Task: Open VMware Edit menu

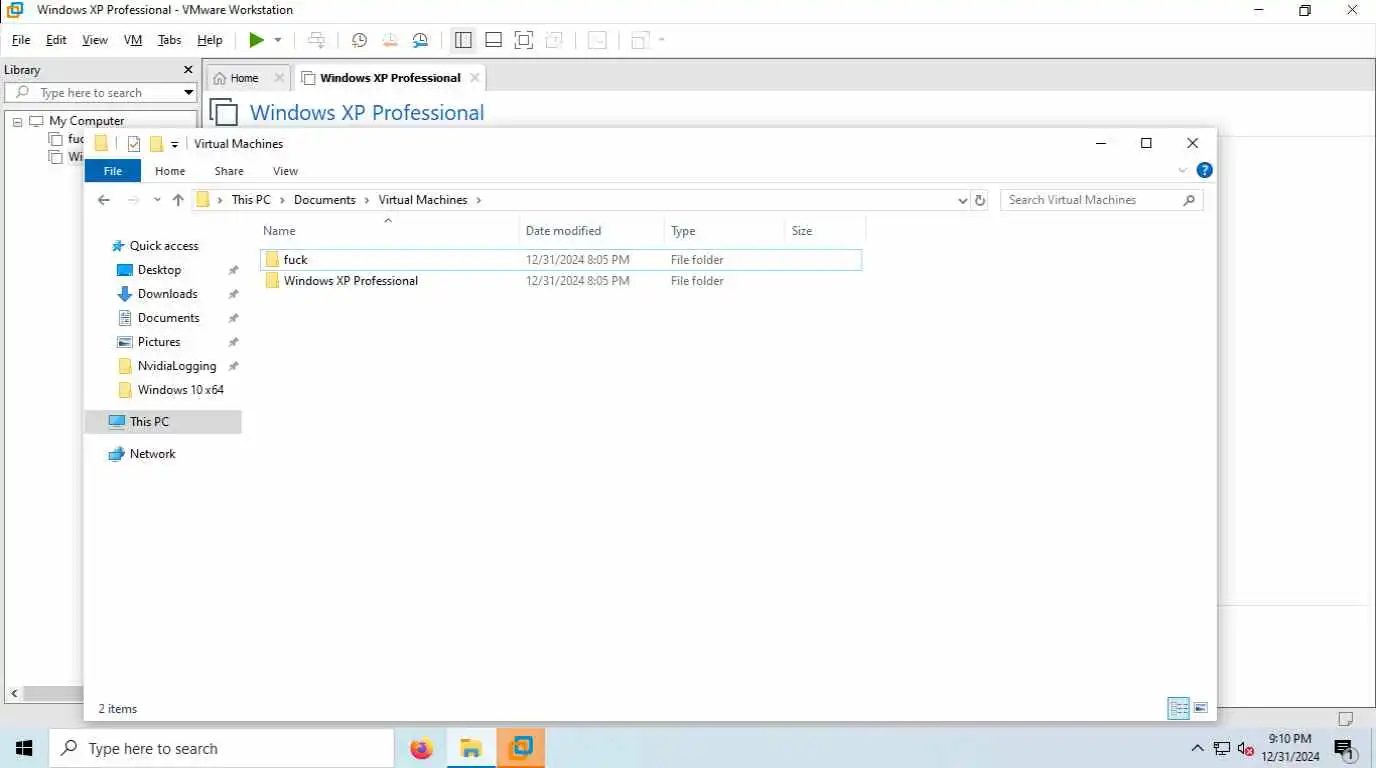Action: [x=56, y=40]
